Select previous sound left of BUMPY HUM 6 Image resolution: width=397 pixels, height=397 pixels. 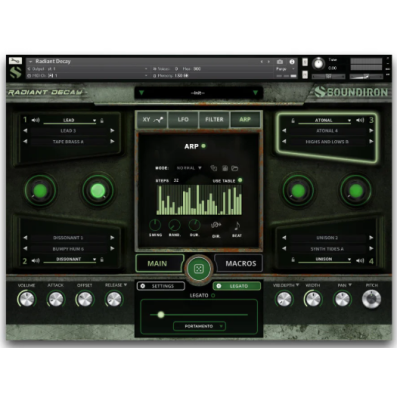coord(25,249)
